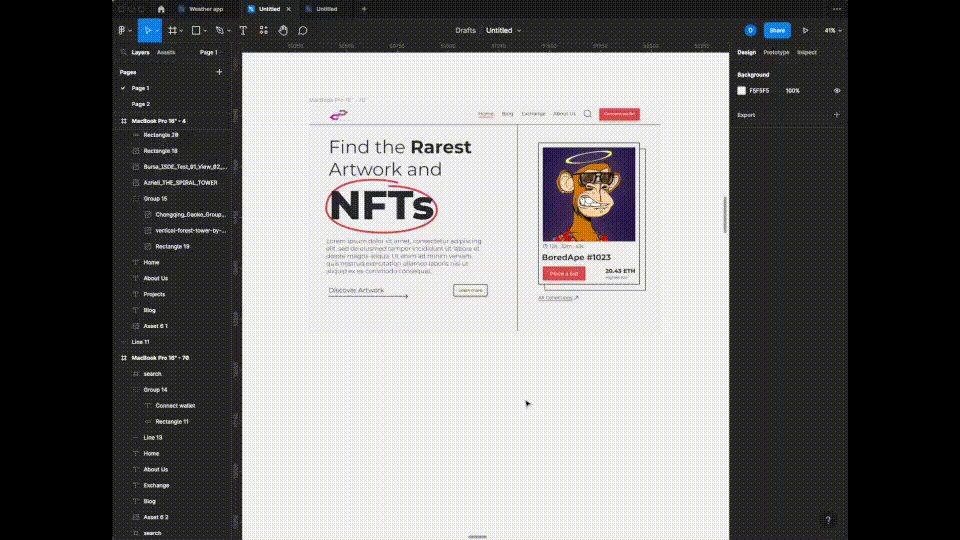Click the Present play icon
Viewport: 960px width, 540px height.
pyautogui.click(x=805, y=31)
